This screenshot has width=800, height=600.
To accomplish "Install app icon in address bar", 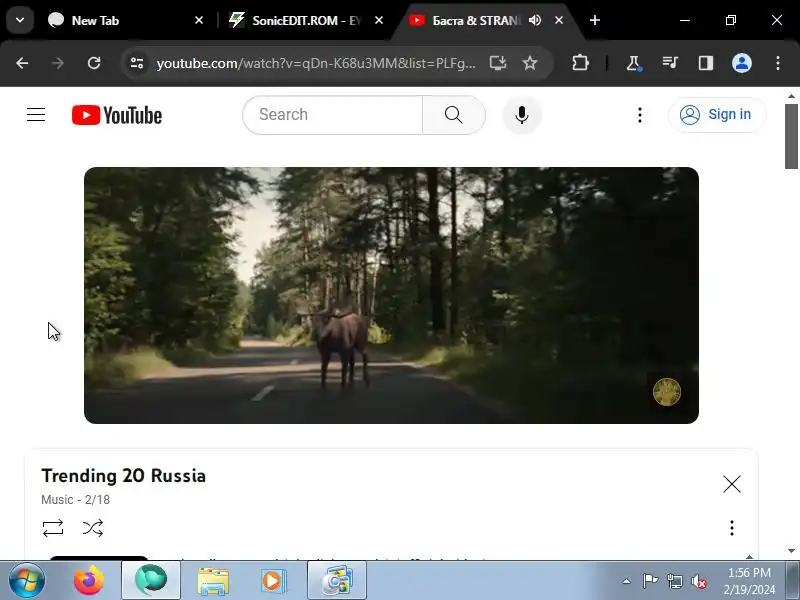I will pyautogui.click(x=497, y=63).
